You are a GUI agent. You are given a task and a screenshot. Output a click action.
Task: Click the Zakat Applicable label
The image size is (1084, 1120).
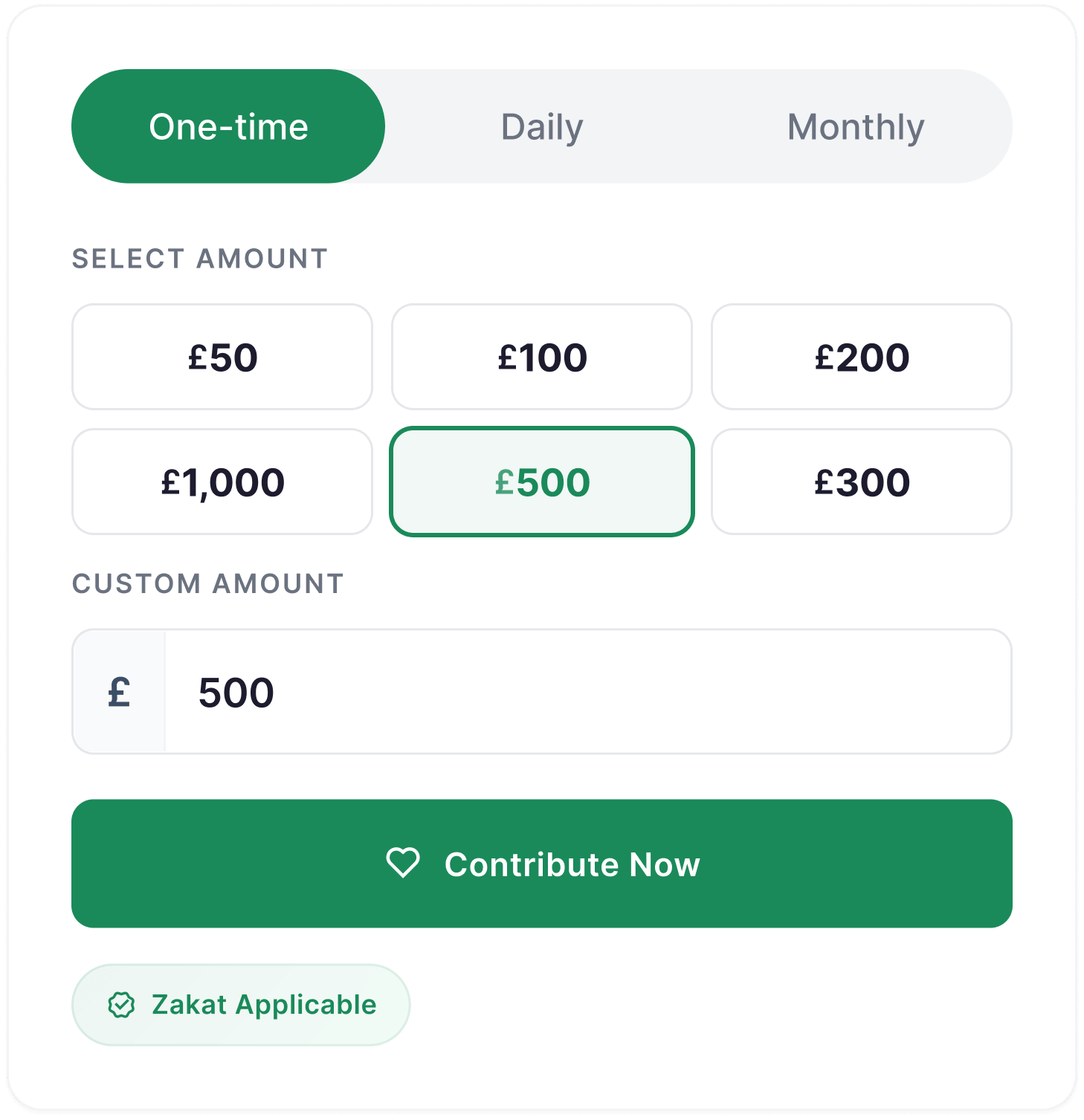click(x=263, y=1004)
